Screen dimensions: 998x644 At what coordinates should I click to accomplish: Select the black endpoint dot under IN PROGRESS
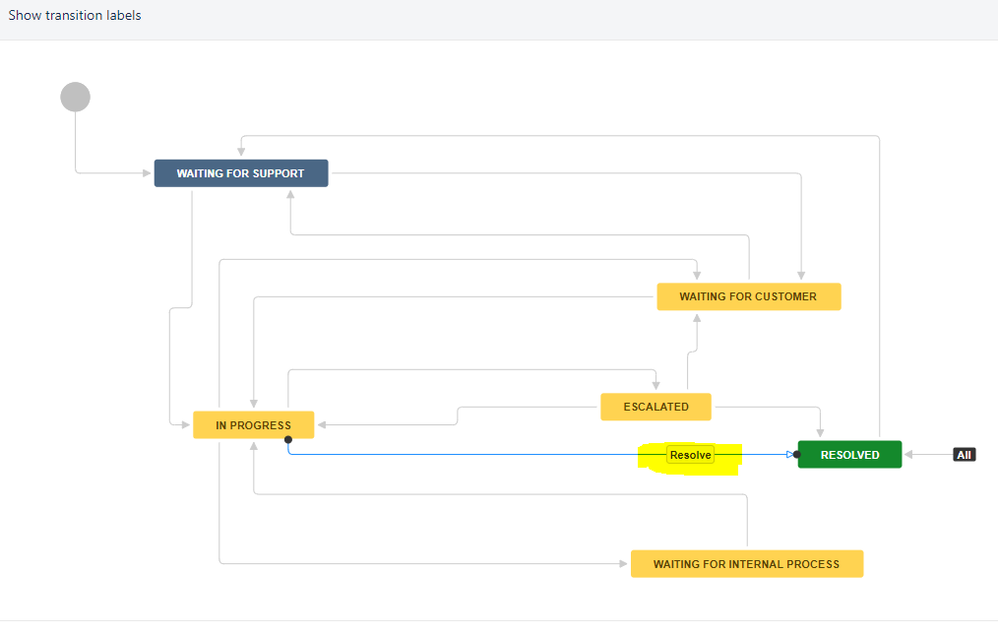[288, 438]
